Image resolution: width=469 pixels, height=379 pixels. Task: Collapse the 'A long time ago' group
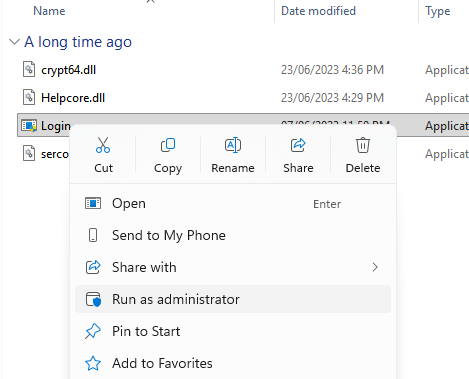[x=14, y=42]
